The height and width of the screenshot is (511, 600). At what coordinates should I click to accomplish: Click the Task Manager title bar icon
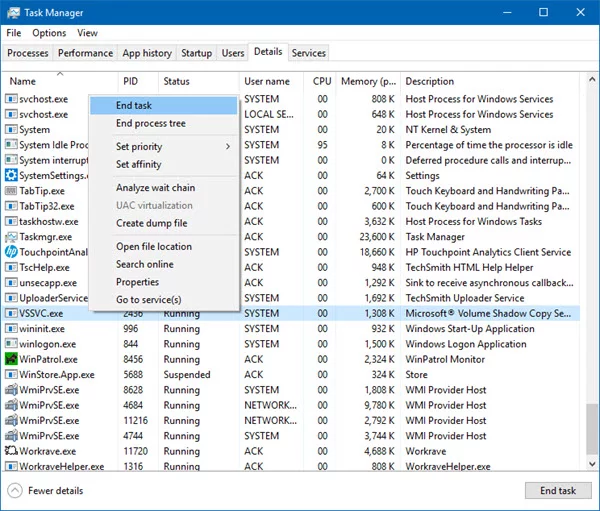pos(13,13)
